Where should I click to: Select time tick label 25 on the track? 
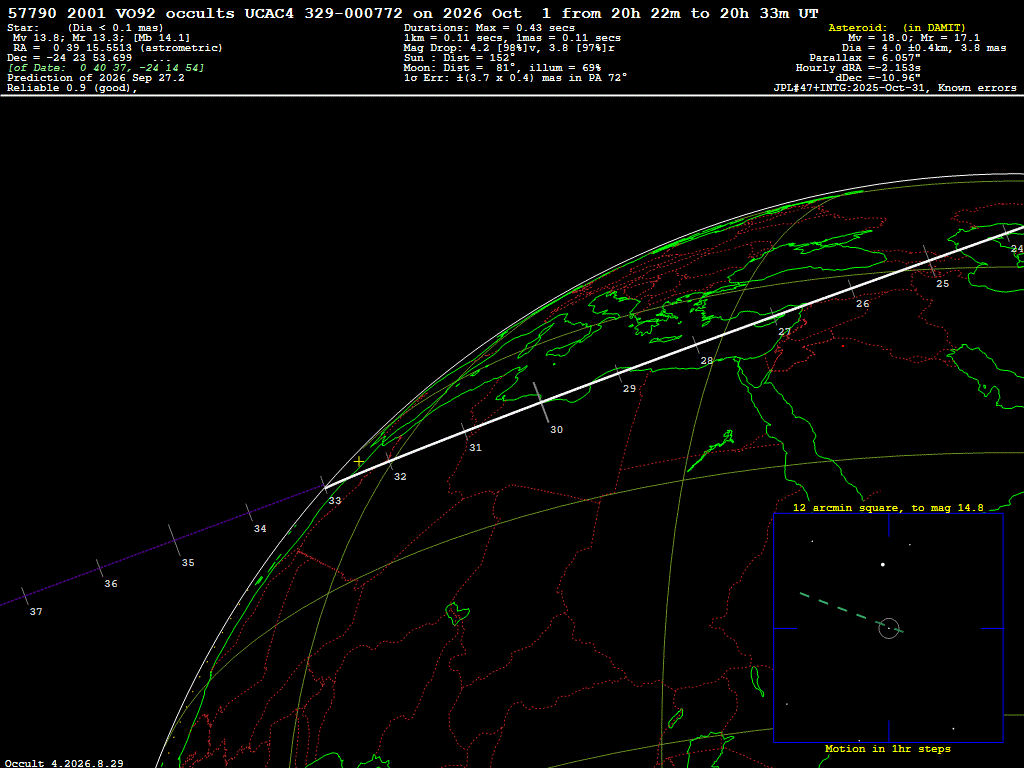tap(942, 283)
